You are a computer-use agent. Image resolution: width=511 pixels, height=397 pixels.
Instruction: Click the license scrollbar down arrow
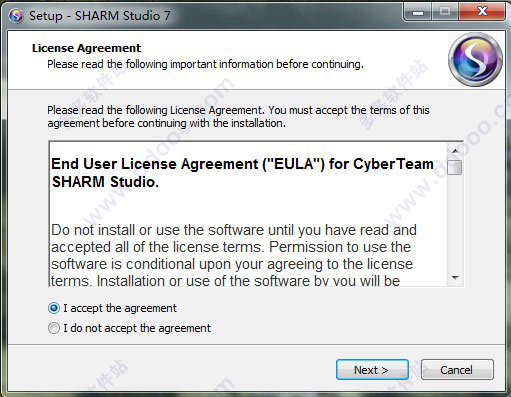point(455,277)
